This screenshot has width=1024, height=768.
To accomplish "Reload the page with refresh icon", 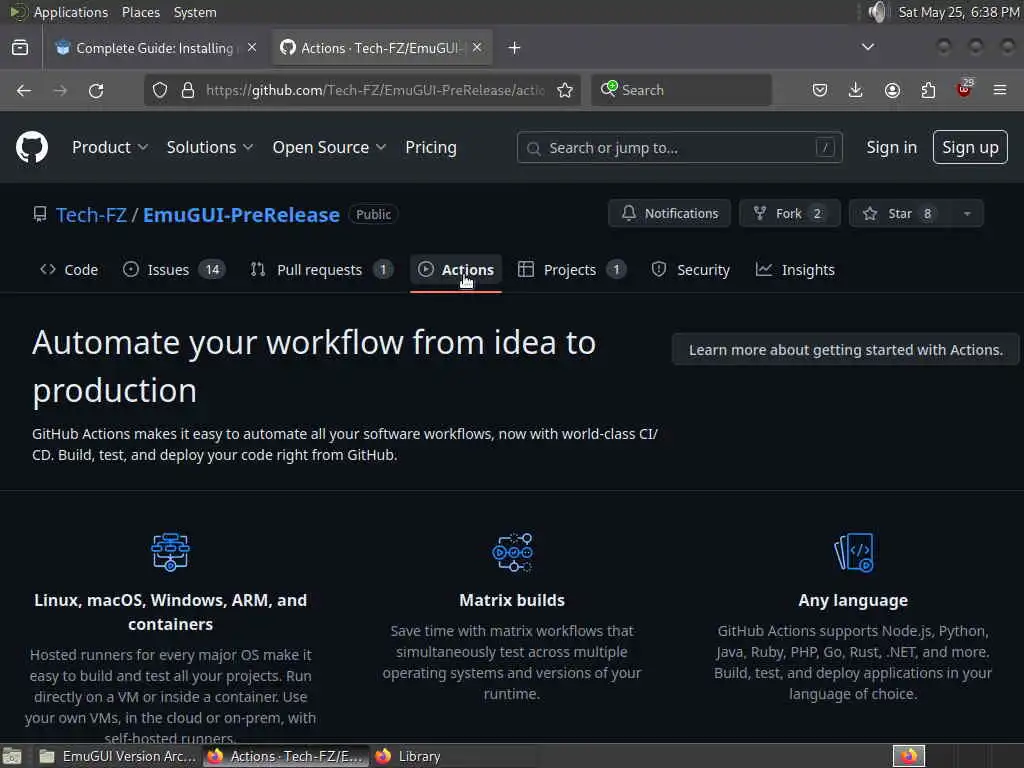I will click(96, 90).
